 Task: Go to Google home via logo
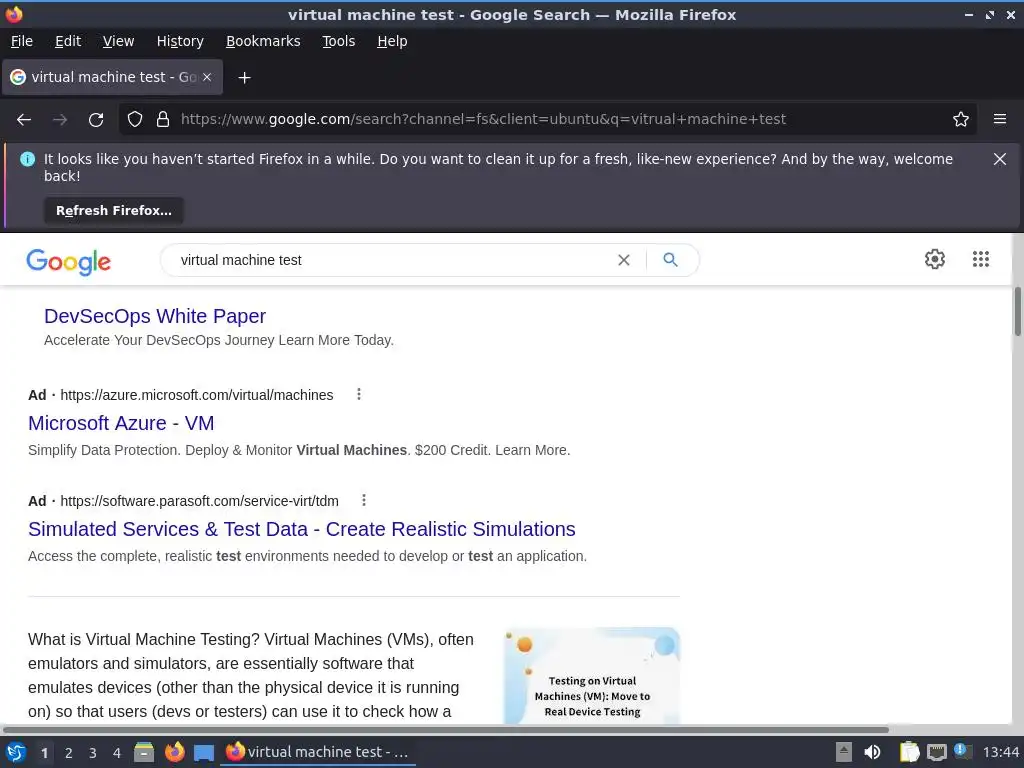click(69, 262)
